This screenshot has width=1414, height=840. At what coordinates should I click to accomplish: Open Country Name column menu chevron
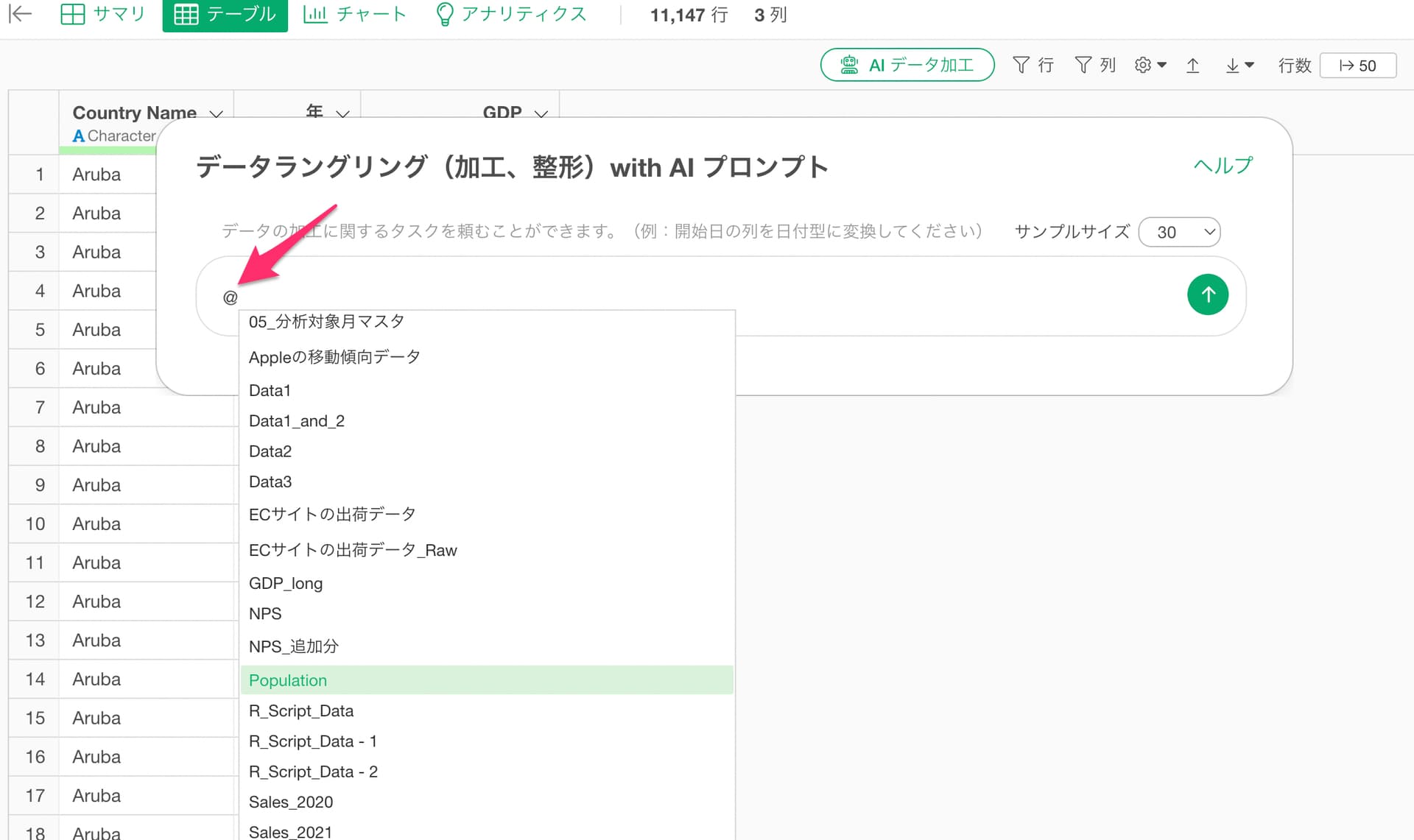[x=216, y=113]
